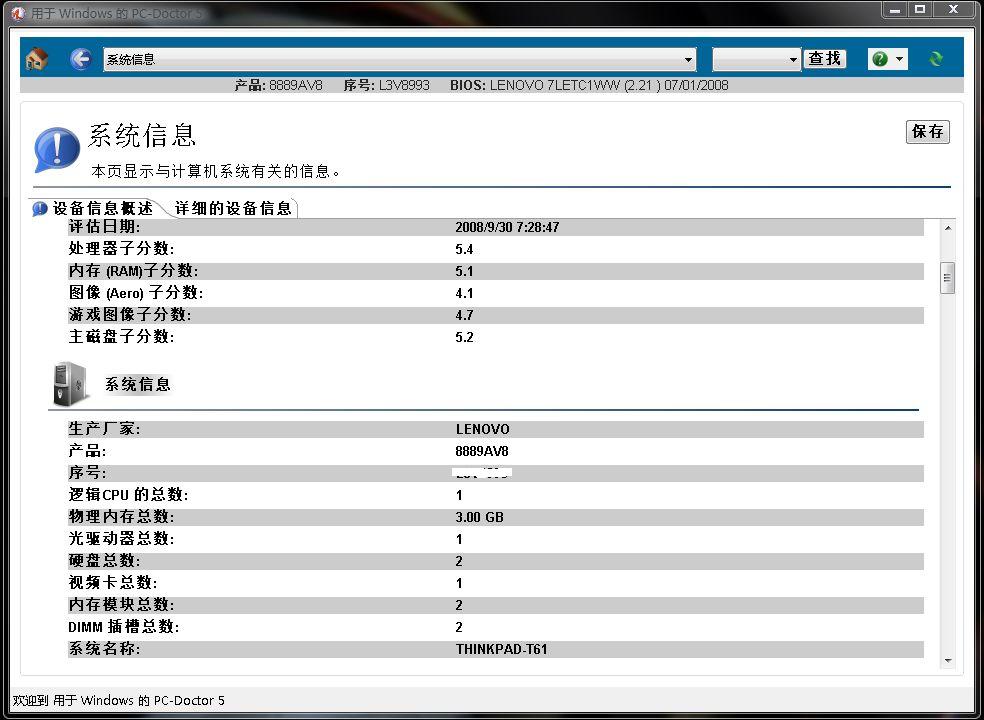Click the 系统名称 row label
Viewport: 984px width, 720px height.
tap(104, 649)
